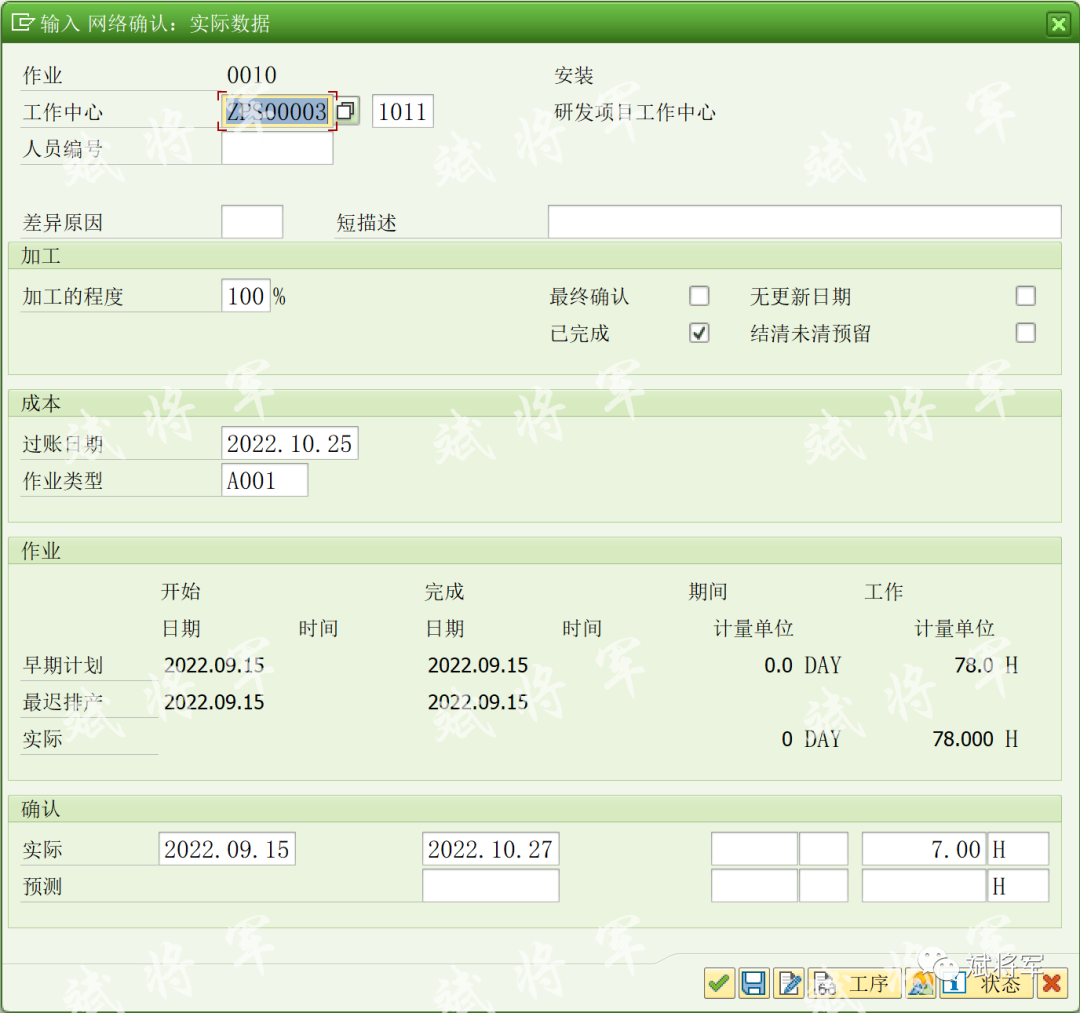Image resolution: width=1080 pixels, height=1013 pixels.
Task: Save the network confirmation with the floppy disk icon
Action: (754, 983)
